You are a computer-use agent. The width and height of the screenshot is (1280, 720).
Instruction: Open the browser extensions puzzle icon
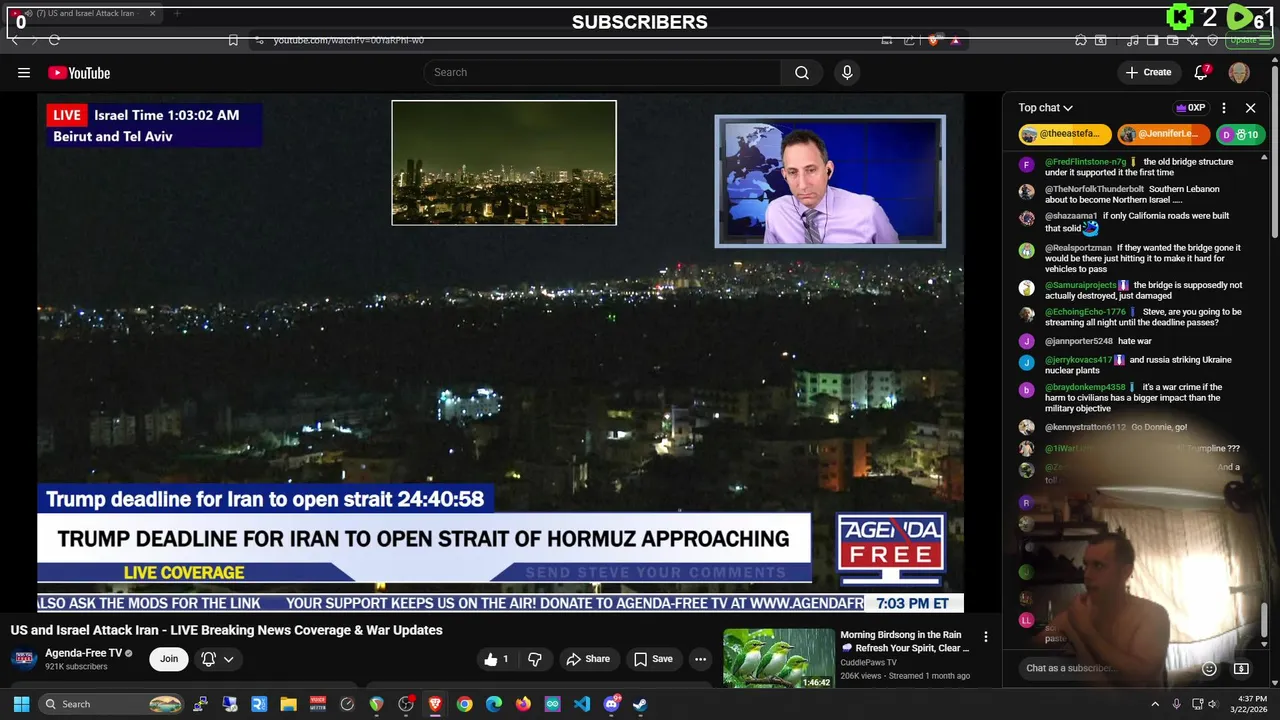pos(1081,40)
